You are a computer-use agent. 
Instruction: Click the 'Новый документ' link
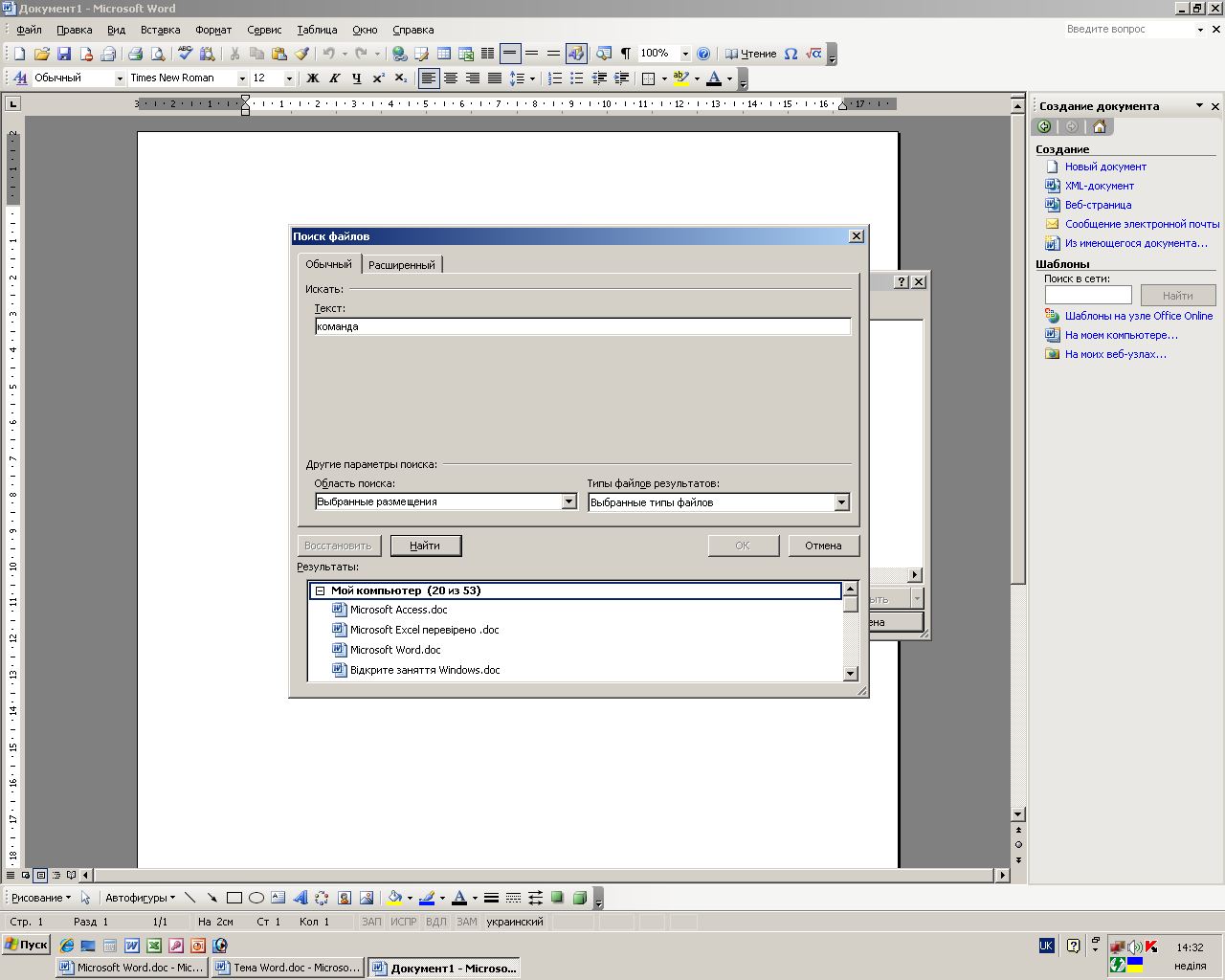1105,167
